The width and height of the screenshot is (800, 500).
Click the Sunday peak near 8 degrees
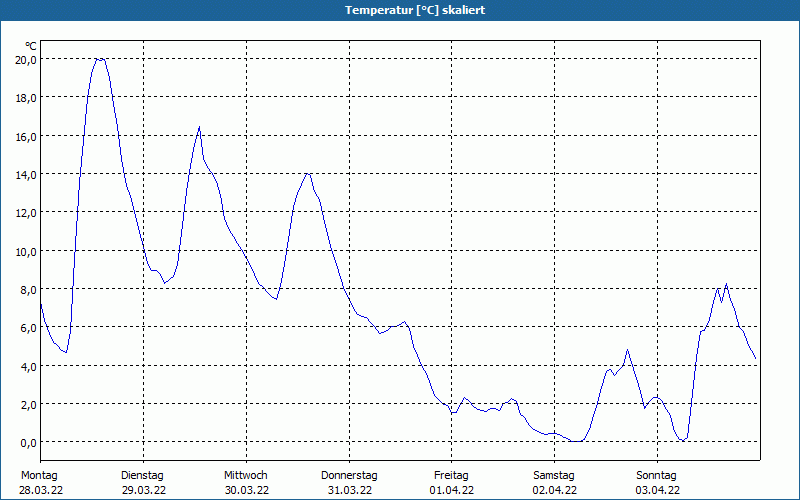coord(726,285)
